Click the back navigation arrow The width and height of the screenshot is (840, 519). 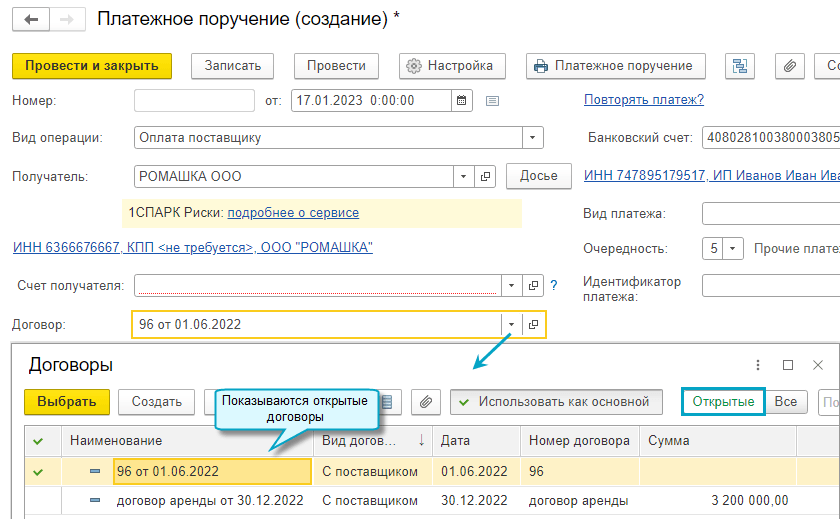click(x=32, y=19)
